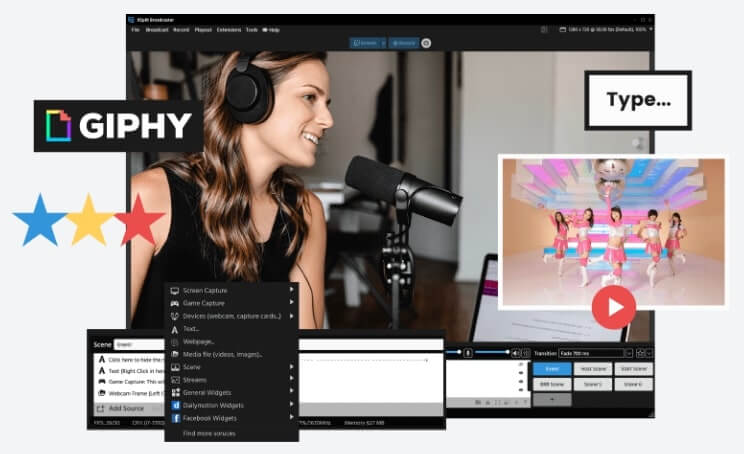Expand the Stream button dropdown arrow
The width and height of the screenshot is (744, 454).
[383, 43]
